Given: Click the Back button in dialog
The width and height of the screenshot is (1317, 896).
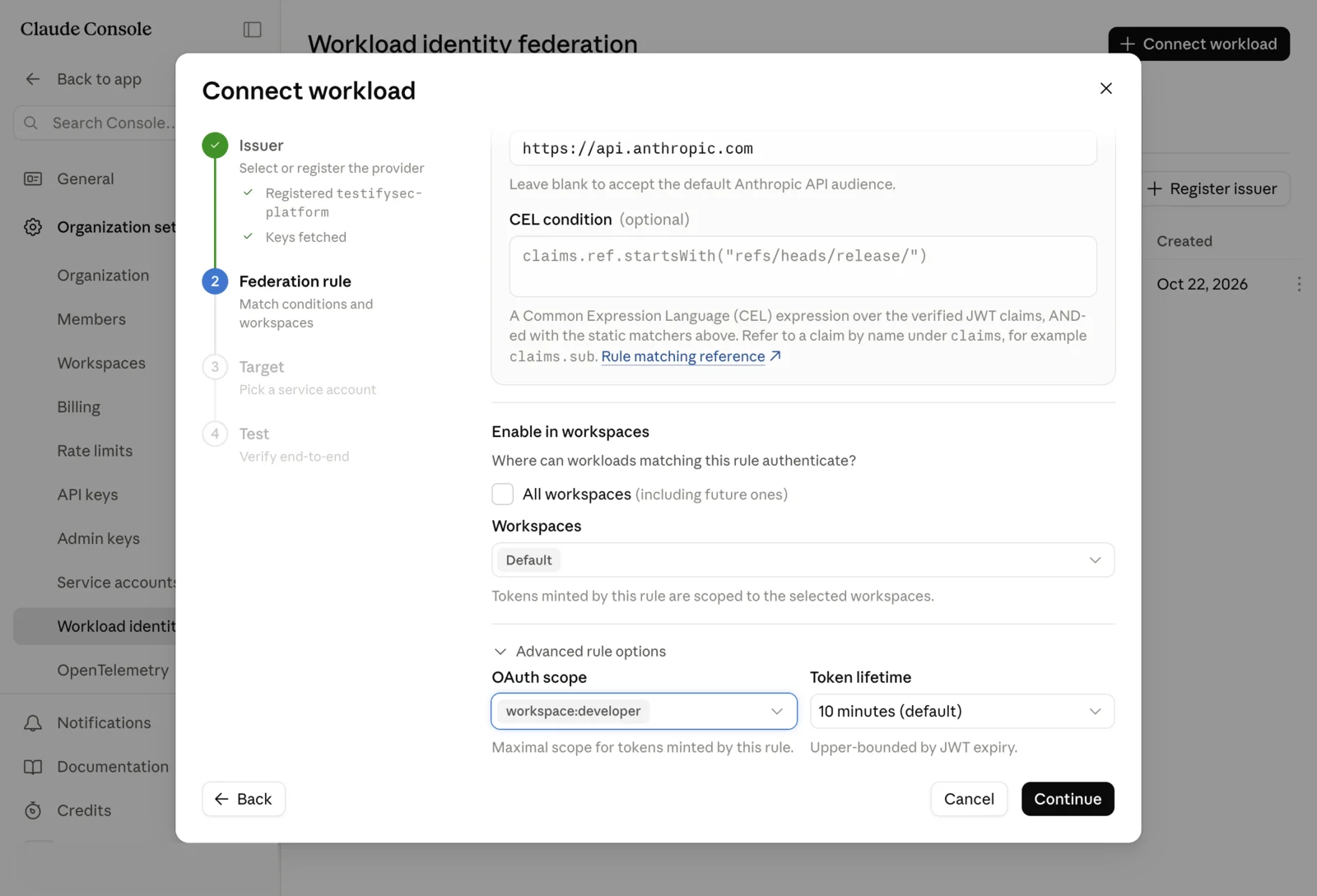Looking at the screenshot, I should pyautogui.click(x=244, y=799).
